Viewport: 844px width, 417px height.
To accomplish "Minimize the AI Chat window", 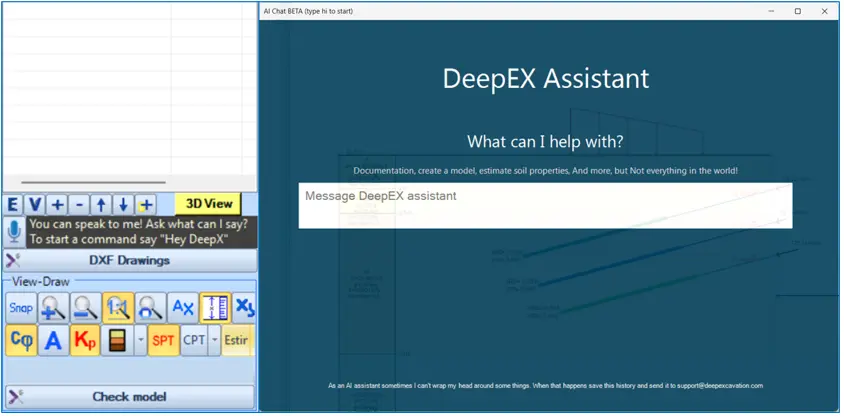I will [x=771, y=11].
